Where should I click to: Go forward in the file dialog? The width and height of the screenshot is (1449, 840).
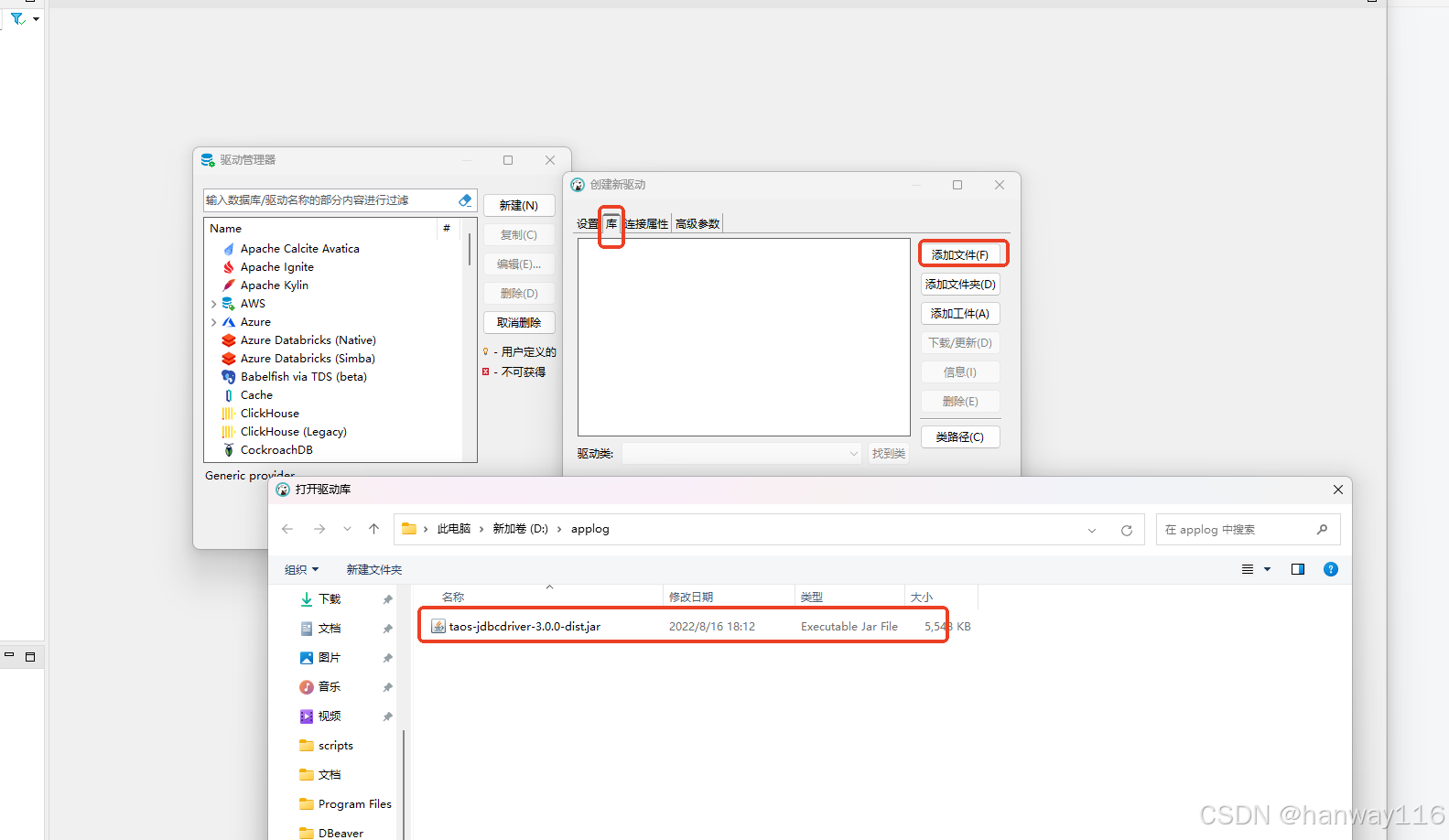319,530
